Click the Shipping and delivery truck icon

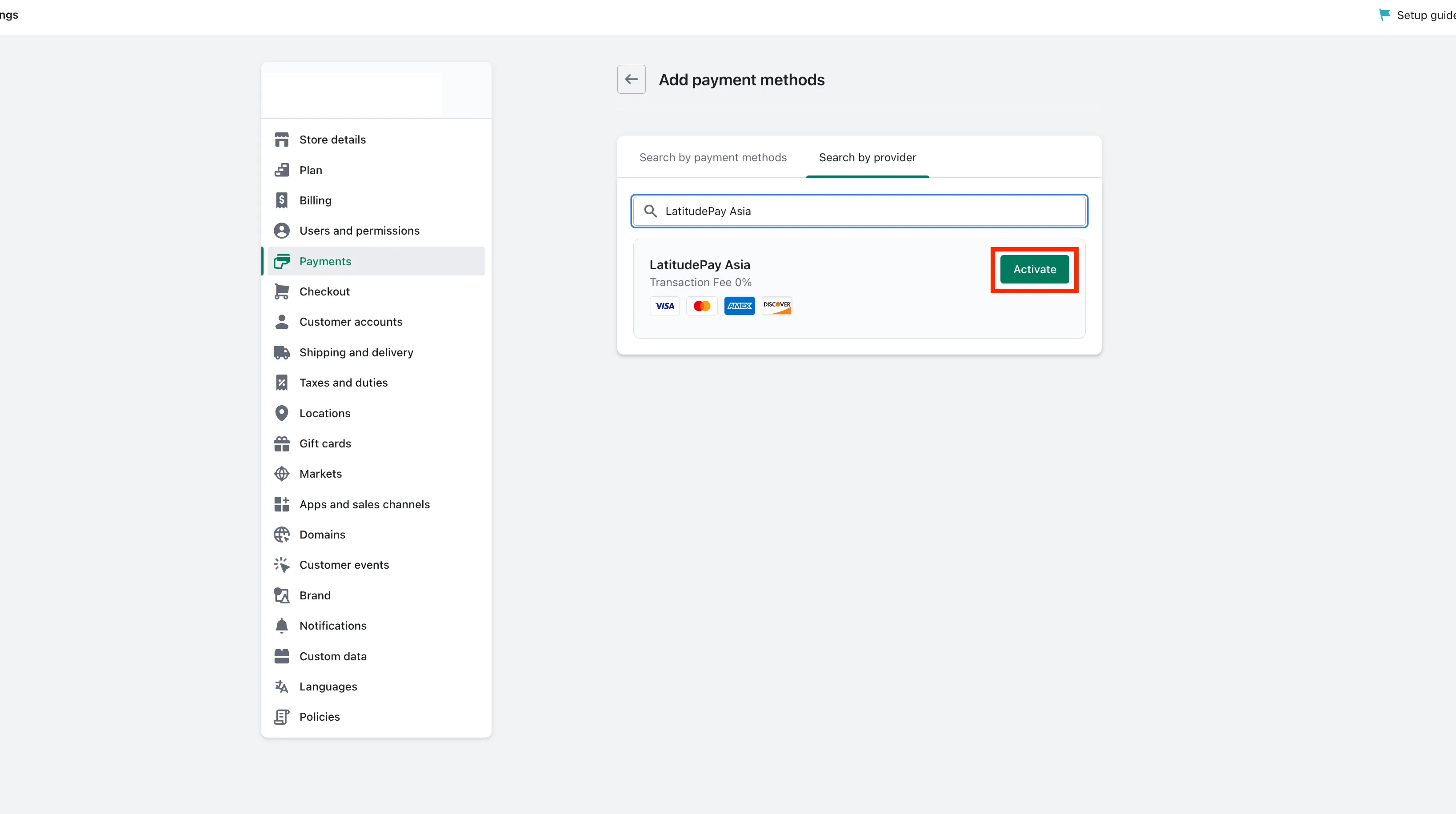tap(281, 352)
